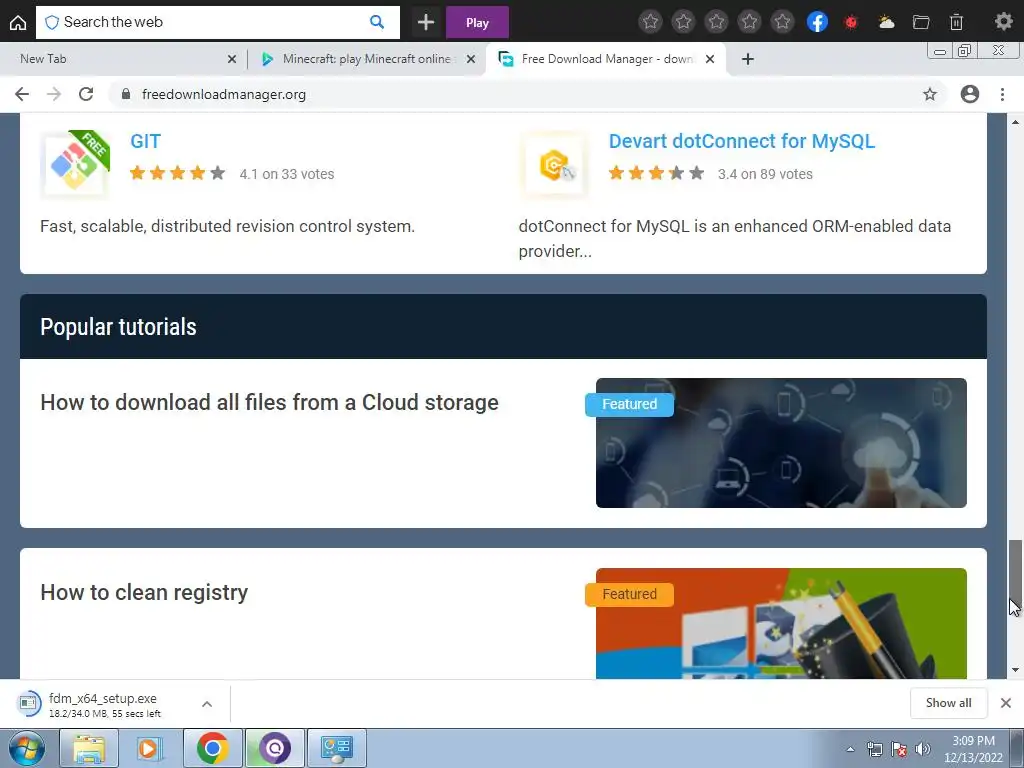This screenshot has width=1024, height=768.
Task: Click the folder icon in top toolbar
Action: [921, 22]
